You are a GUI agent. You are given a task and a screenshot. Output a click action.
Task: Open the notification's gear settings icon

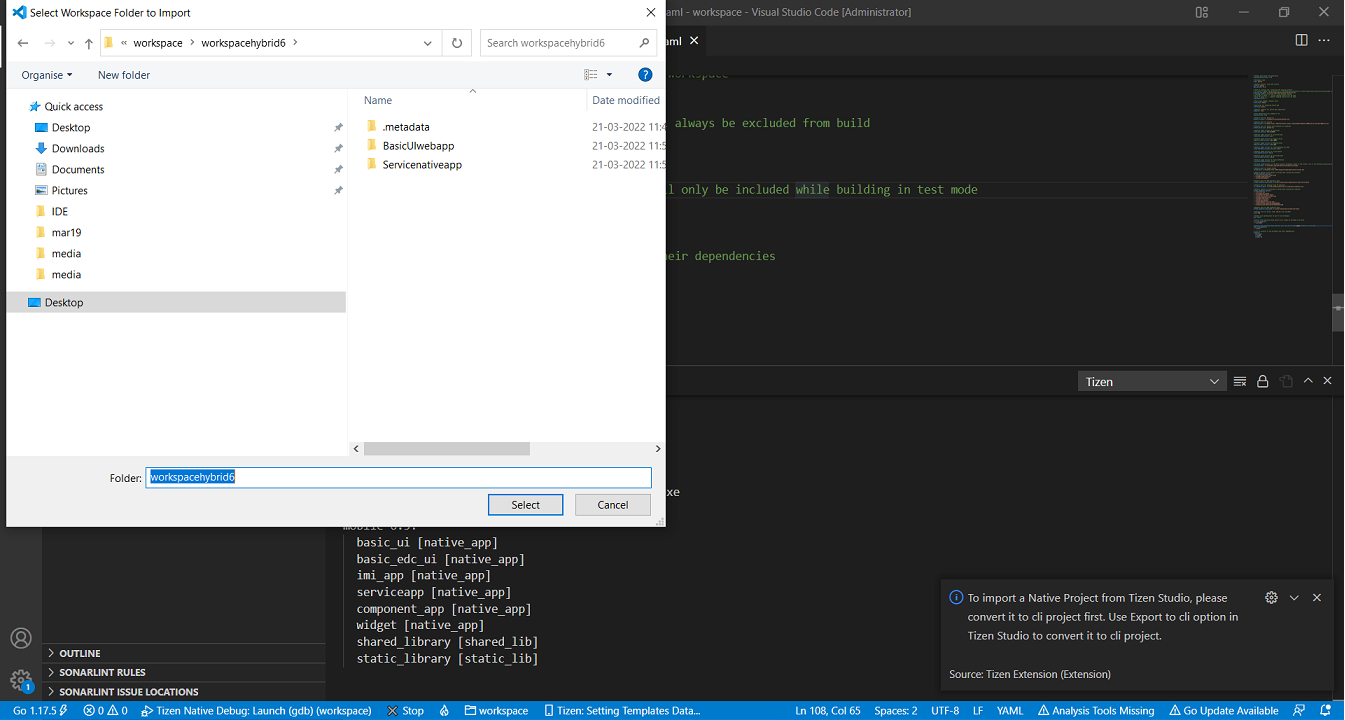(1271, 597)
